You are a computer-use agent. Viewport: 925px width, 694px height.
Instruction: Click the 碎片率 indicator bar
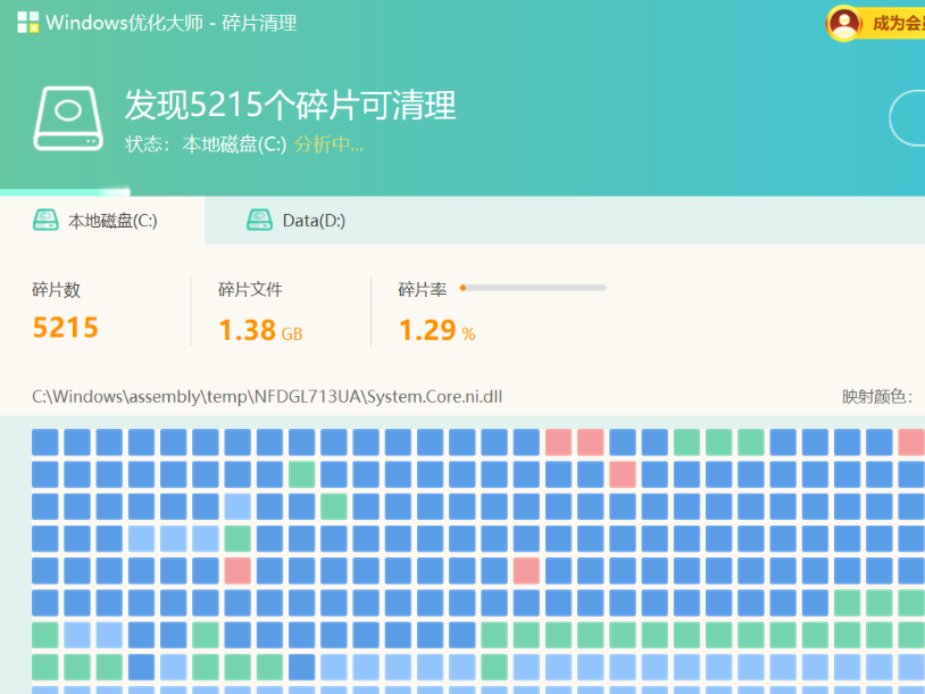(533, 288)
